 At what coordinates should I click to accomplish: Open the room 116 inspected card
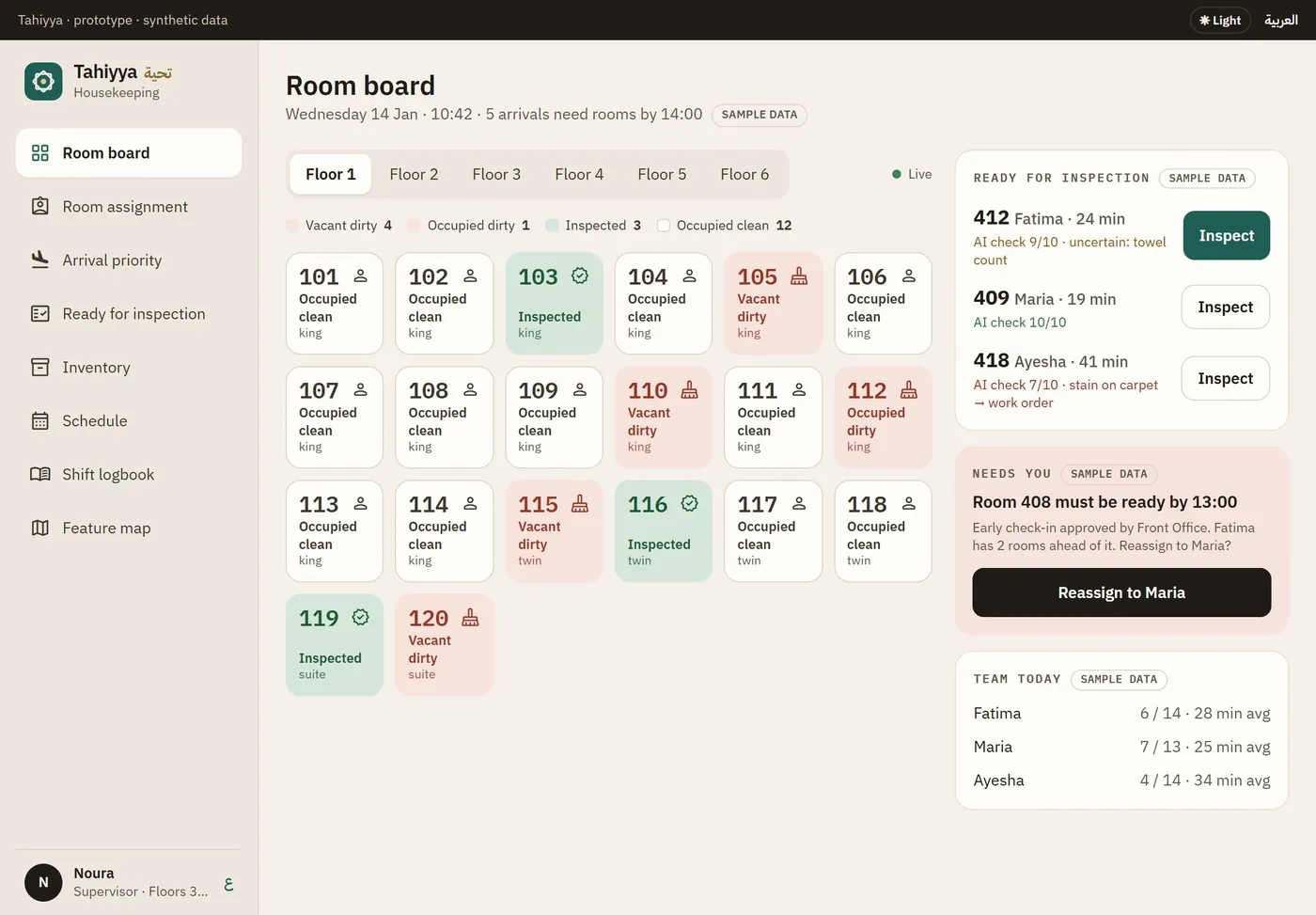click(x=664, y=531)
